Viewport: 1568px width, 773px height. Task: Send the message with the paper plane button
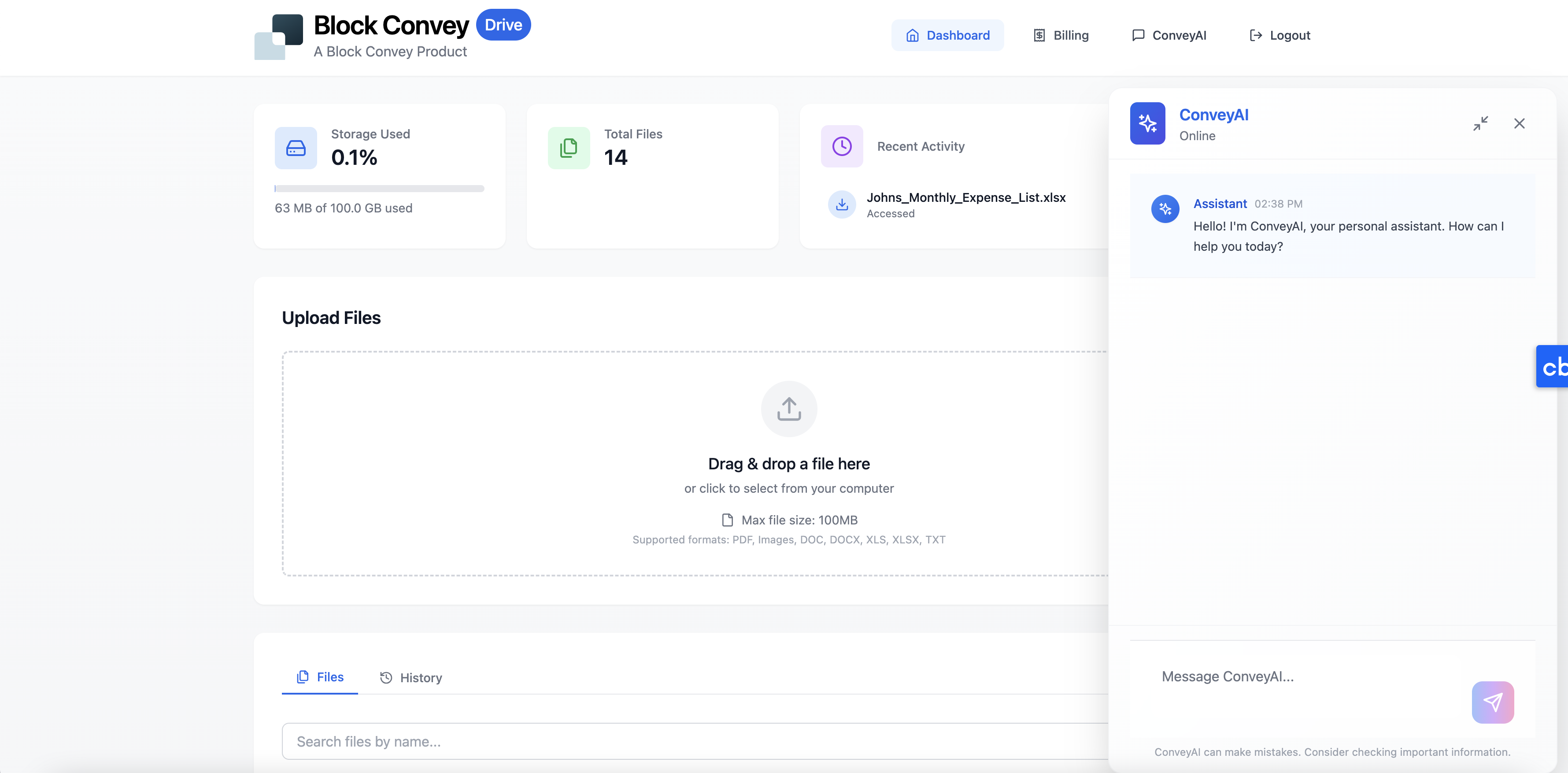pos(1493,702)
